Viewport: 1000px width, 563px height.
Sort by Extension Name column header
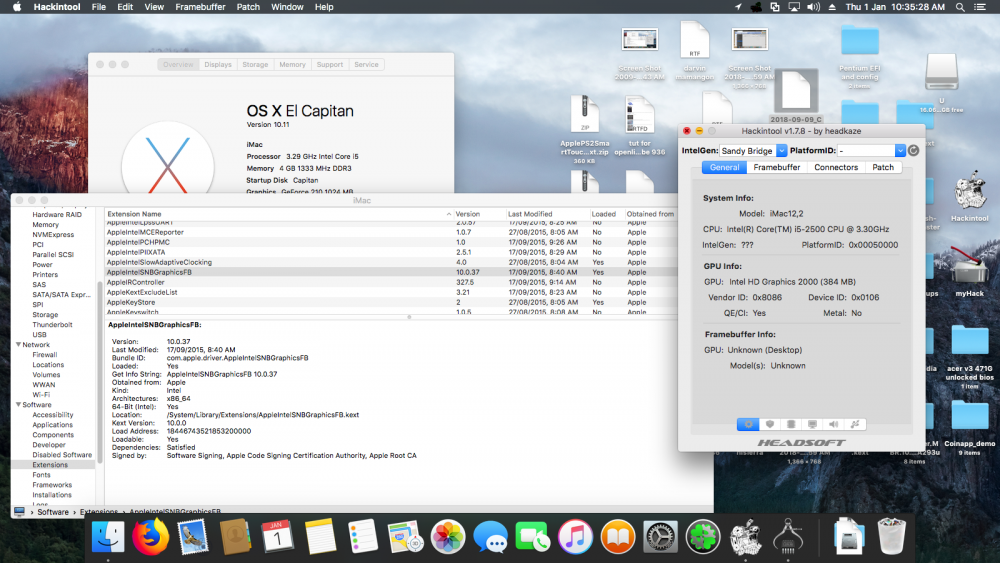279,214
